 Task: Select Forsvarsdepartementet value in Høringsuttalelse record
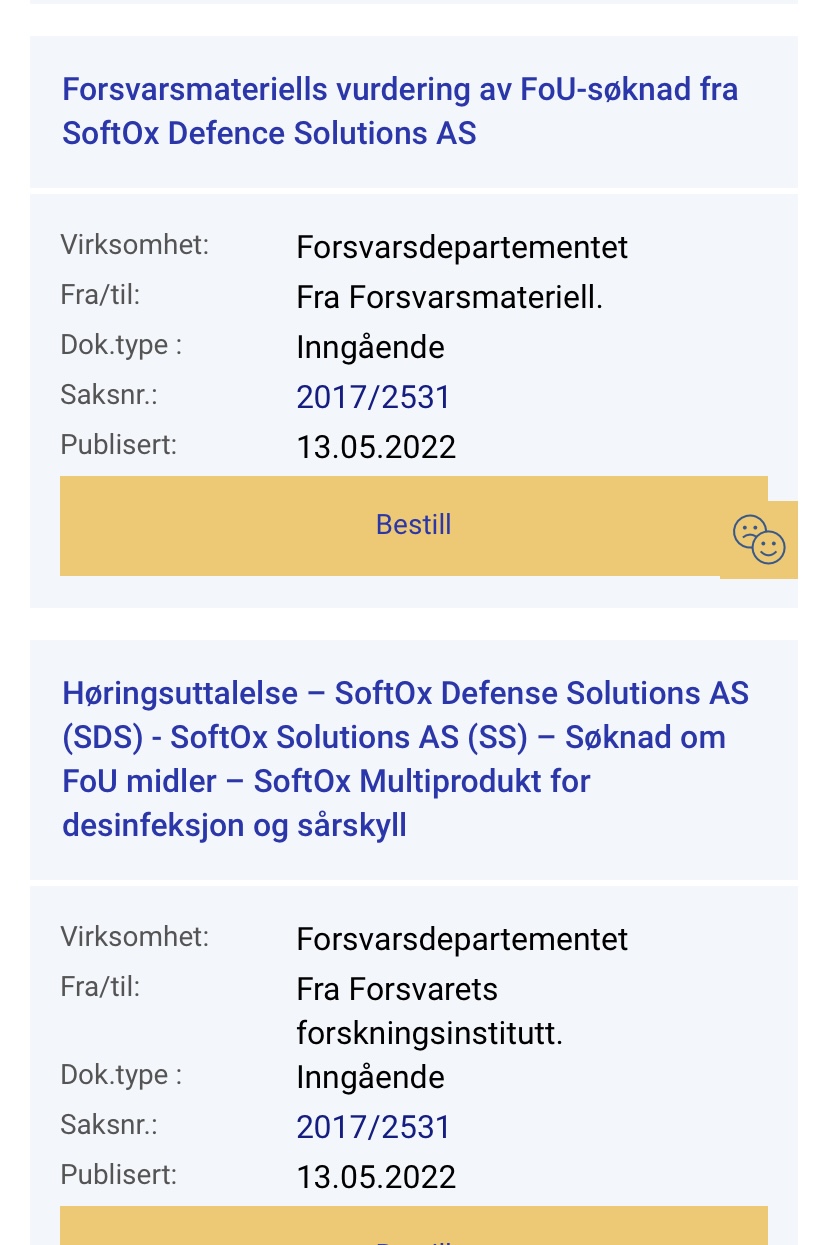[462, 939]
